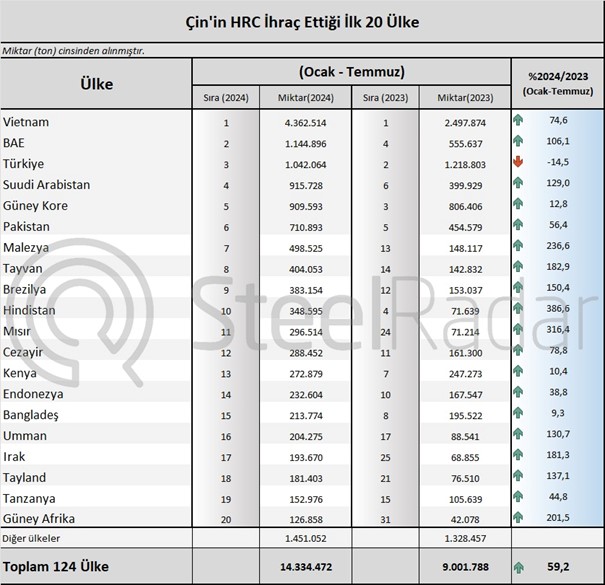605x585 pixels.
Task: Select the total 14.334.472 for 2024
Action: (306, 567)
